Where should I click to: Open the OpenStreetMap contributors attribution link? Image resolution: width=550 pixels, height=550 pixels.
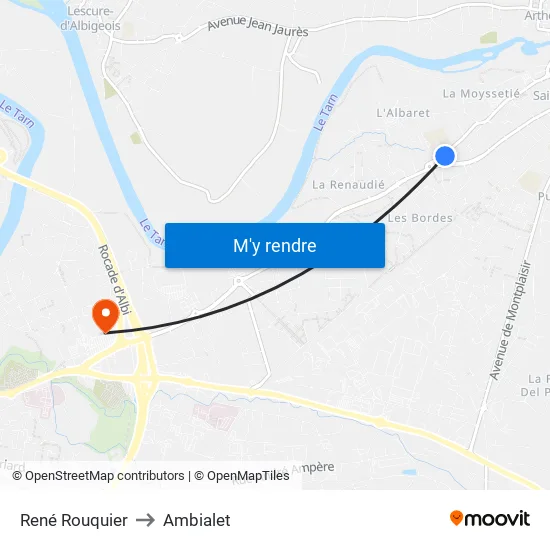(98, 476)
